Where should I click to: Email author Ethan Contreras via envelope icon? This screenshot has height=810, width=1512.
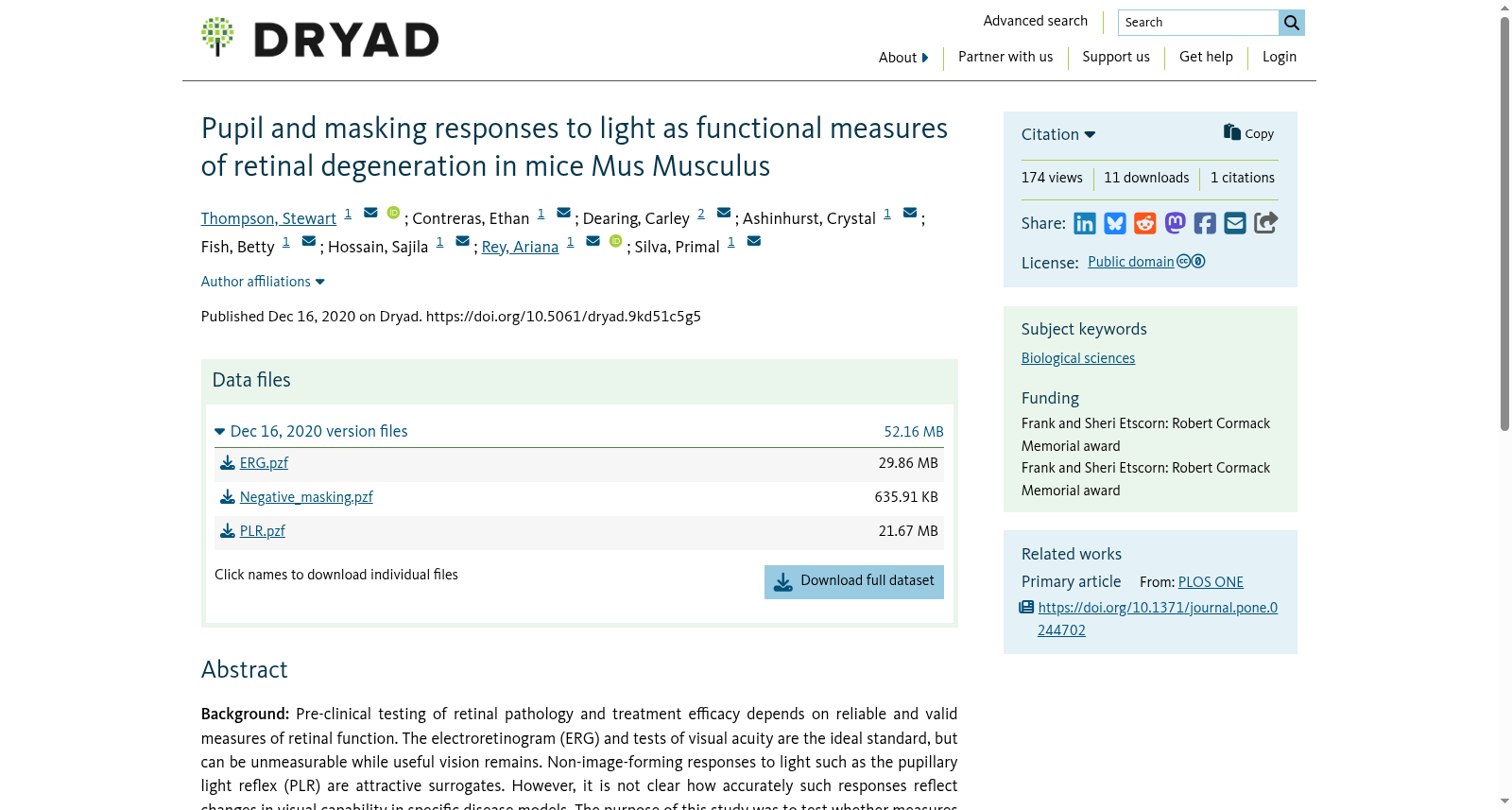[563, 213]
